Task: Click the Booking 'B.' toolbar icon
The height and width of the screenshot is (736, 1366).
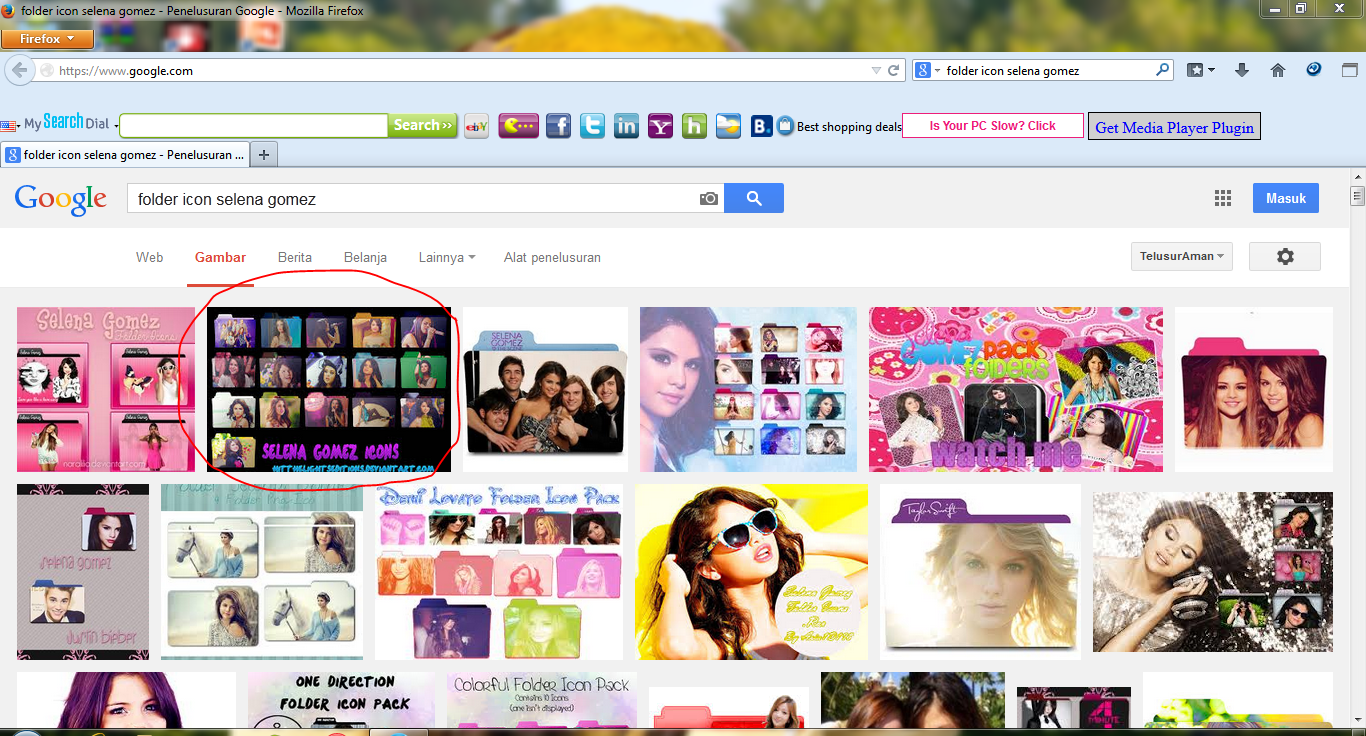Action: [761, 126]
